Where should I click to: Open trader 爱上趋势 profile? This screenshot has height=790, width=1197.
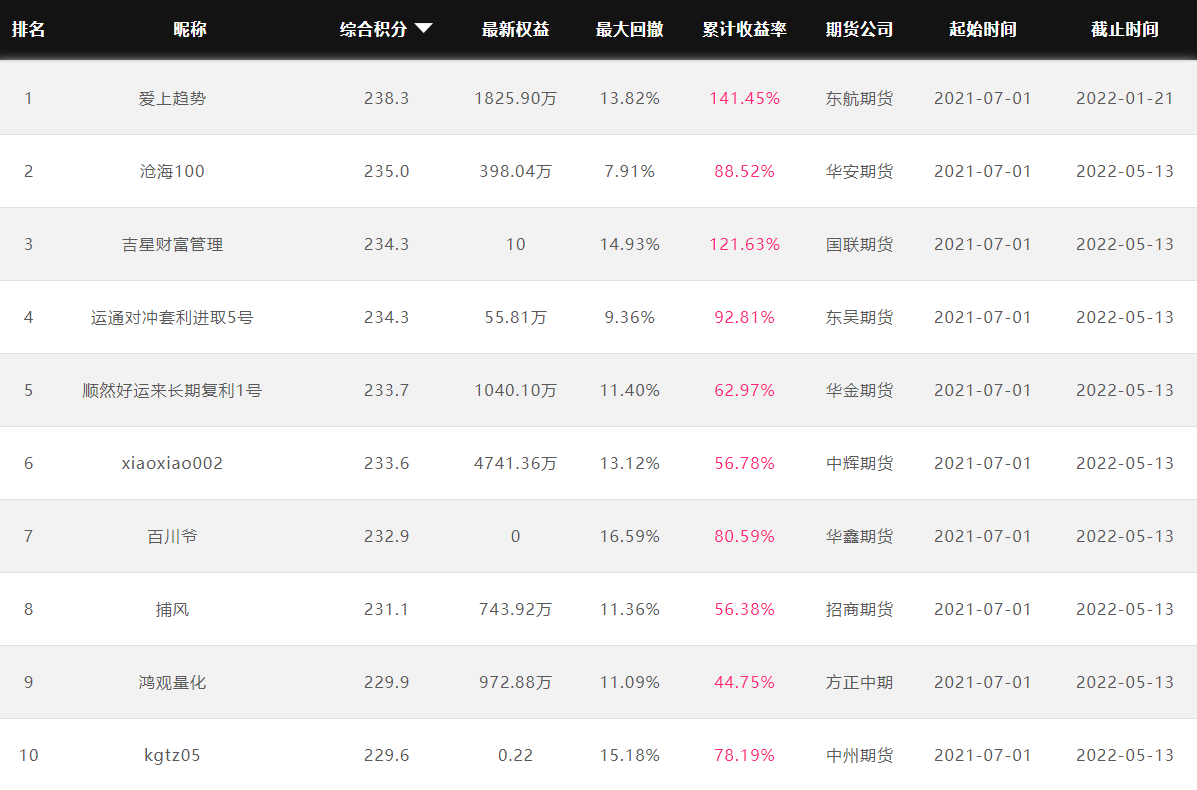[173, 98]
